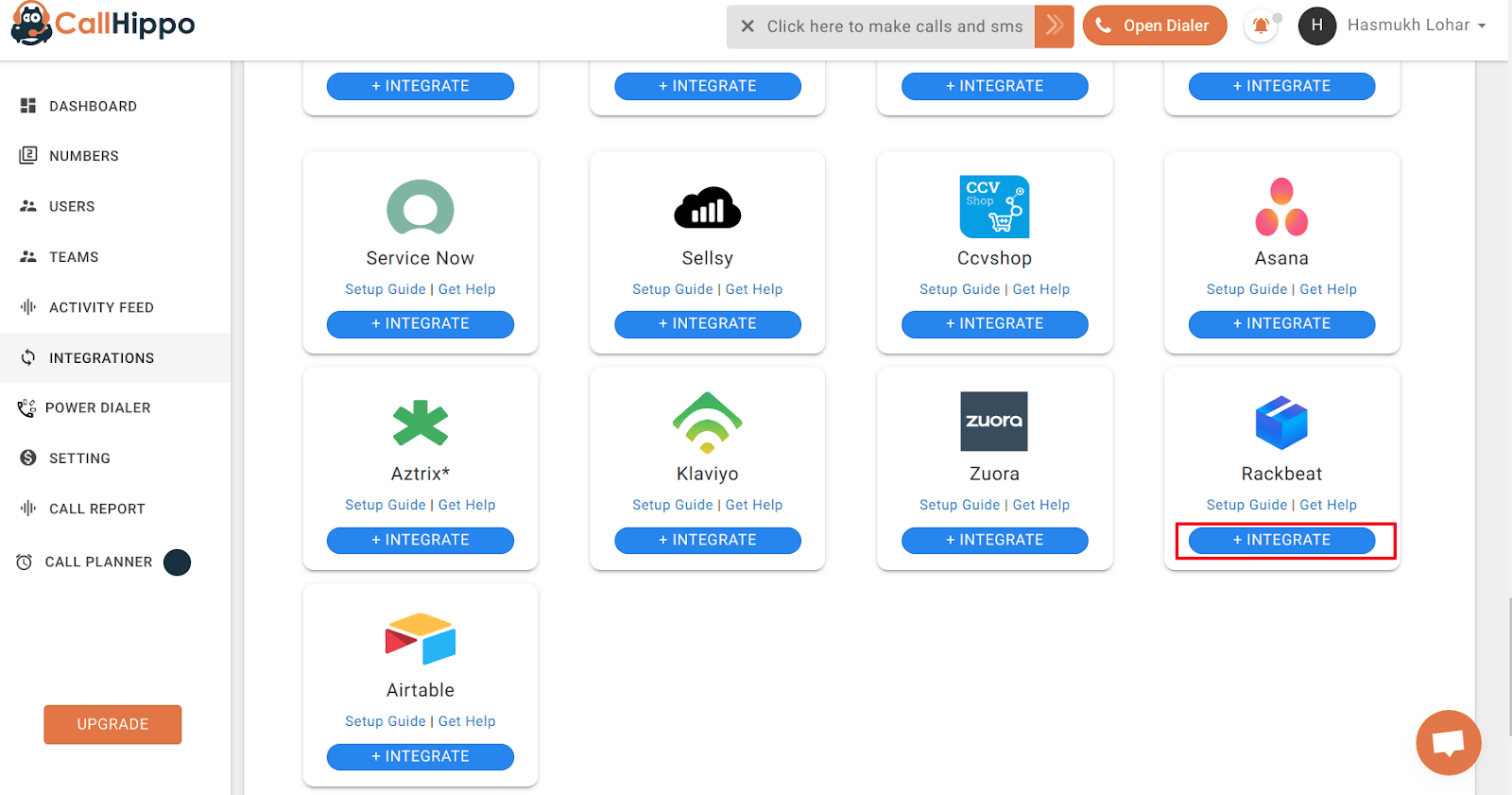Open Rackbeat Get Help link
This screenshot has height=795, width=1512.
point(1329,505)
